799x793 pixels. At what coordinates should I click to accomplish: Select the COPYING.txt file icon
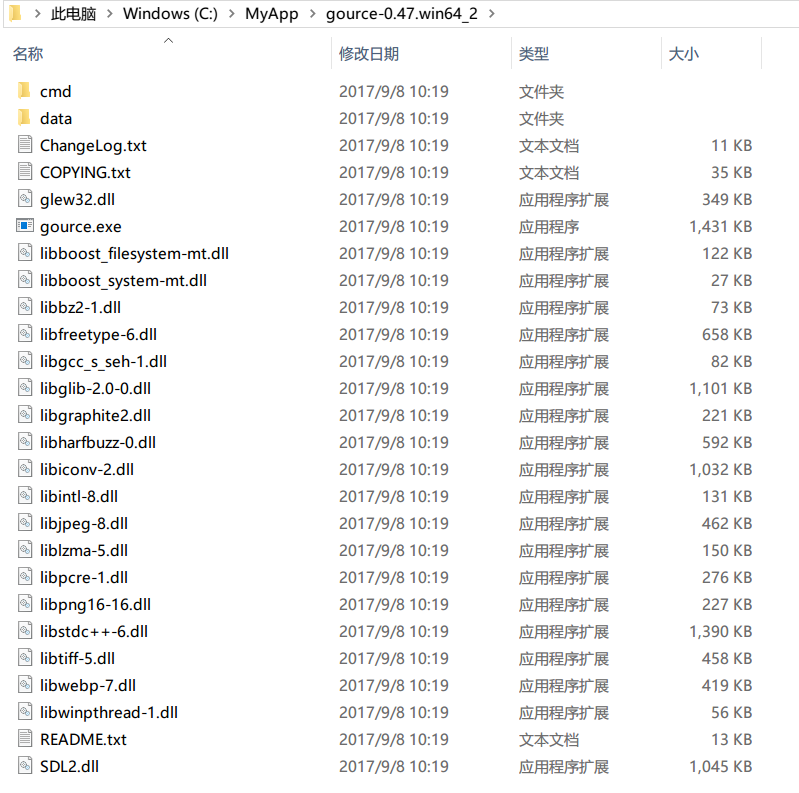tap(25, 172)
